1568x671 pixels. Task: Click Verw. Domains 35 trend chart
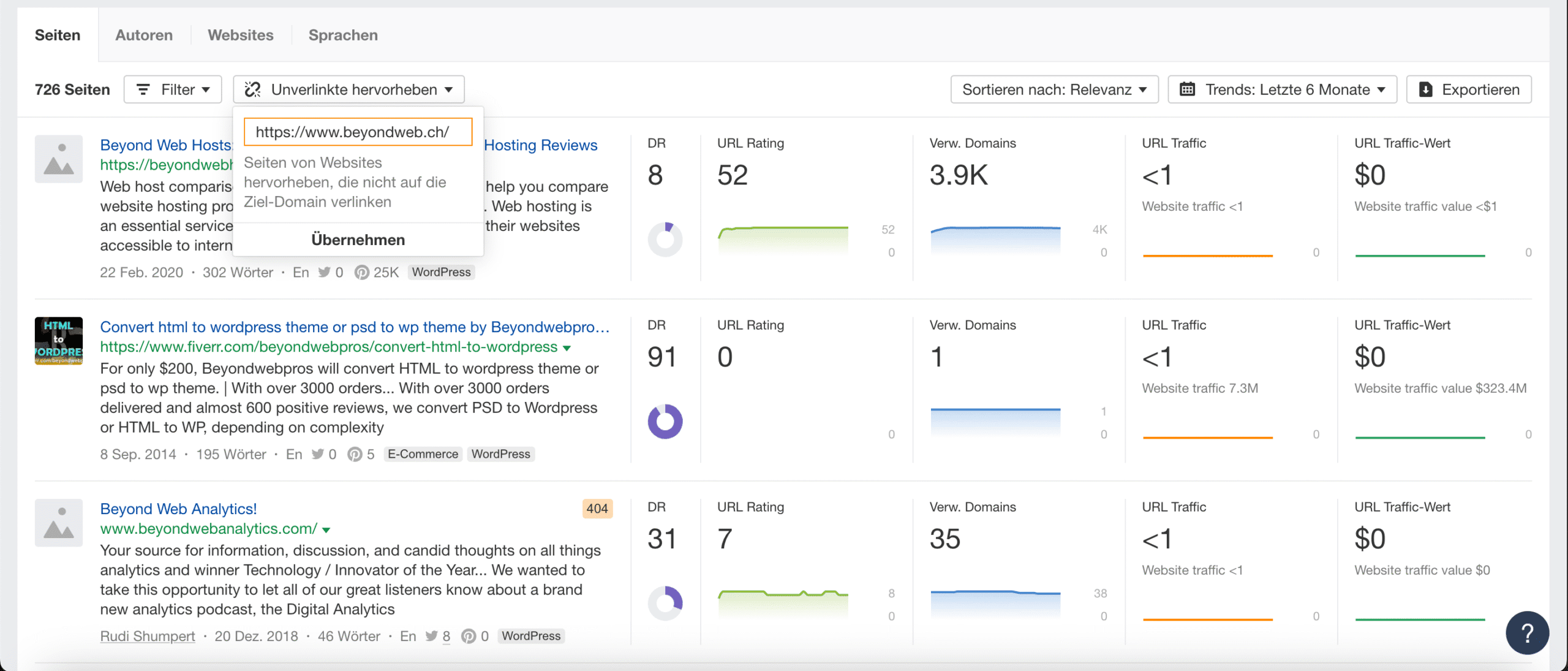coord(995,604)
